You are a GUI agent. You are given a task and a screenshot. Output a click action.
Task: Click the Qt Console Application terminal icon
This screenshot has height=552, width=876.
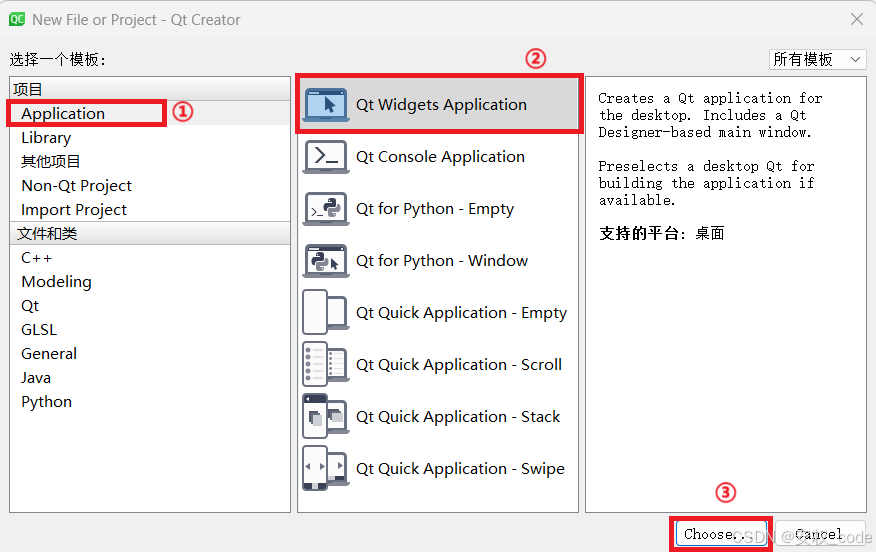[326, 157]
